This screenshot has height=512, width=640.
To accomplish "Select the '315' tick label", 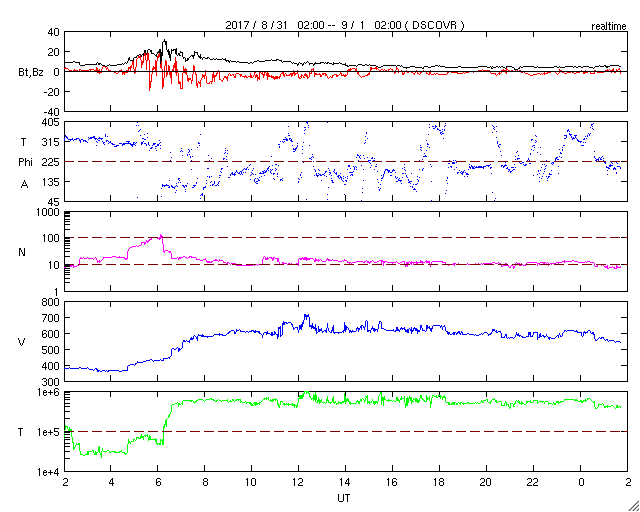I will pyautogui.click(x=52, y=142).
